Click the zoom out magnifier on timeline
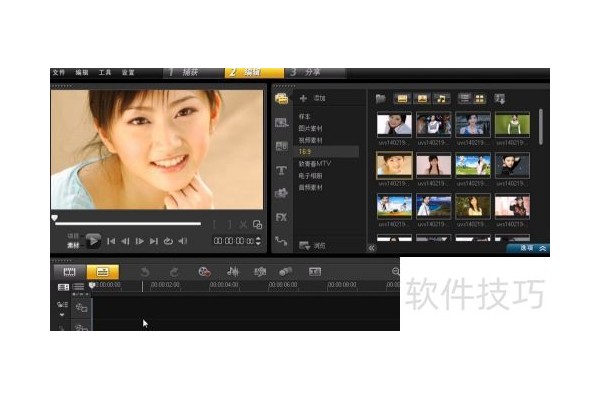The height and width of the screenshot is (400, 600). (x=396, y=271)
